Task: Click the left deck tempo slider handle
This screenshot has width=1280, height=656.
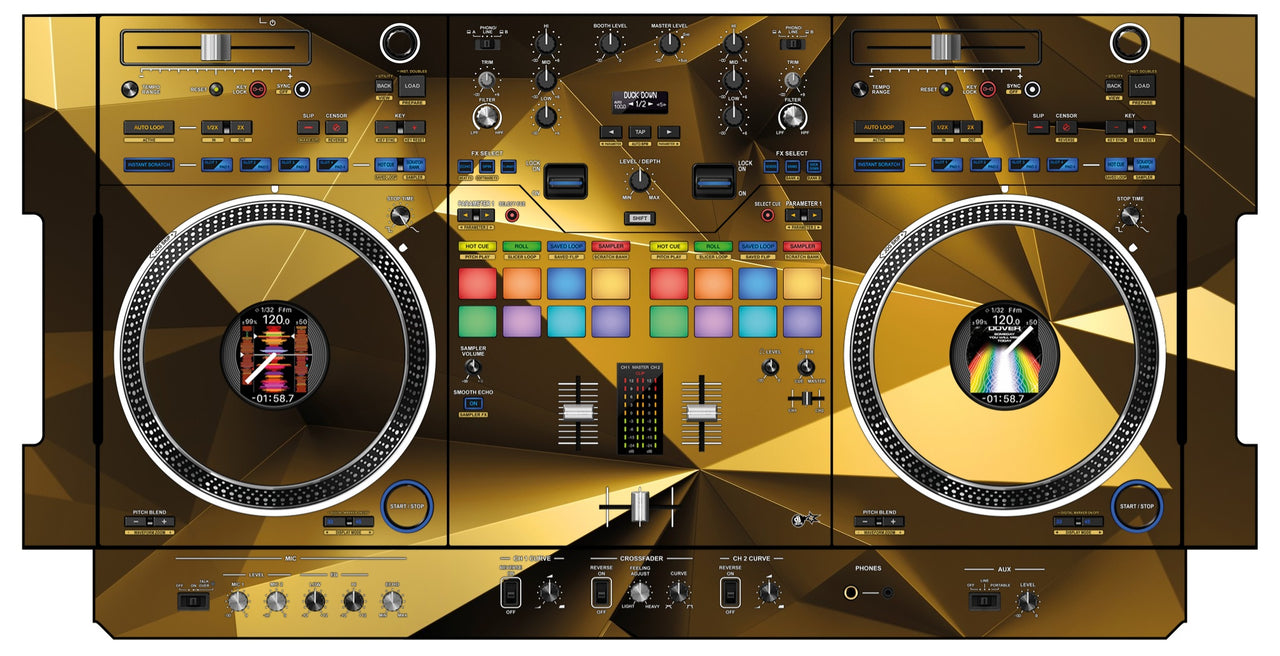Action: [x=215, y=47]
